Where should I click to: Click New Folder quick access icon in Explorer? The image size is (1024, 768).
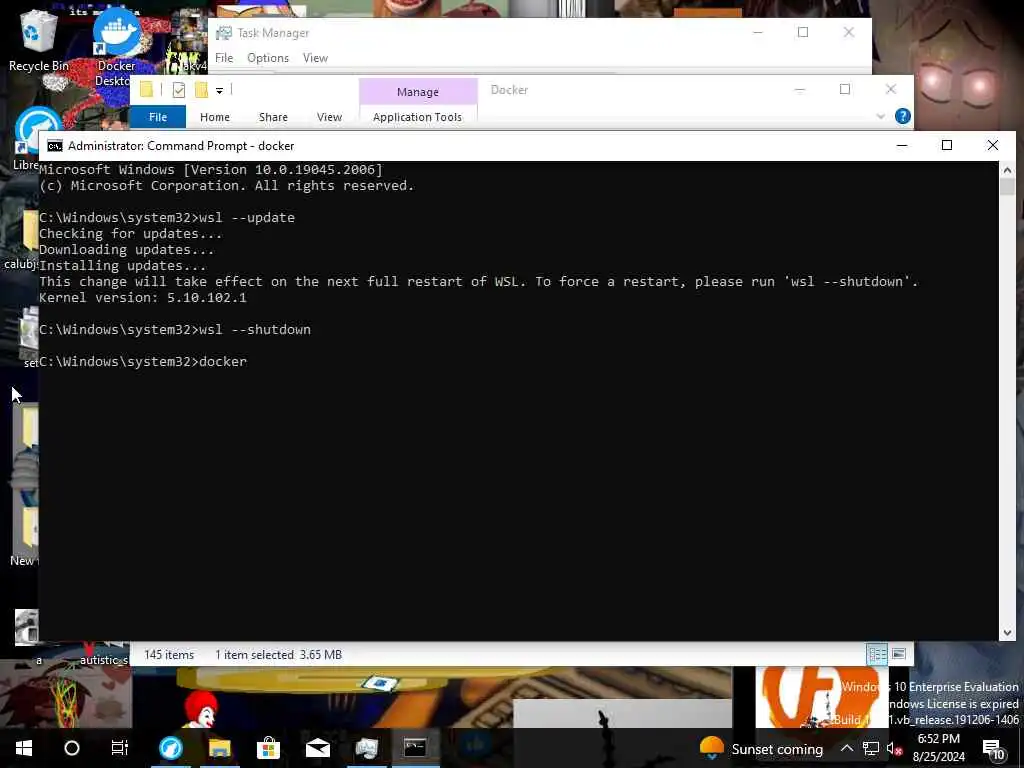click(201, 90)
